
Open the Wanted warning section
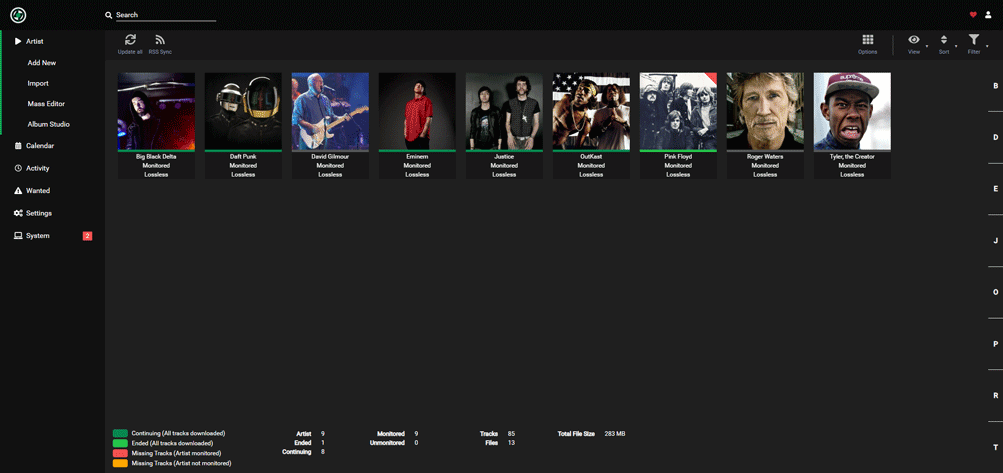click(x=38, y=191)
